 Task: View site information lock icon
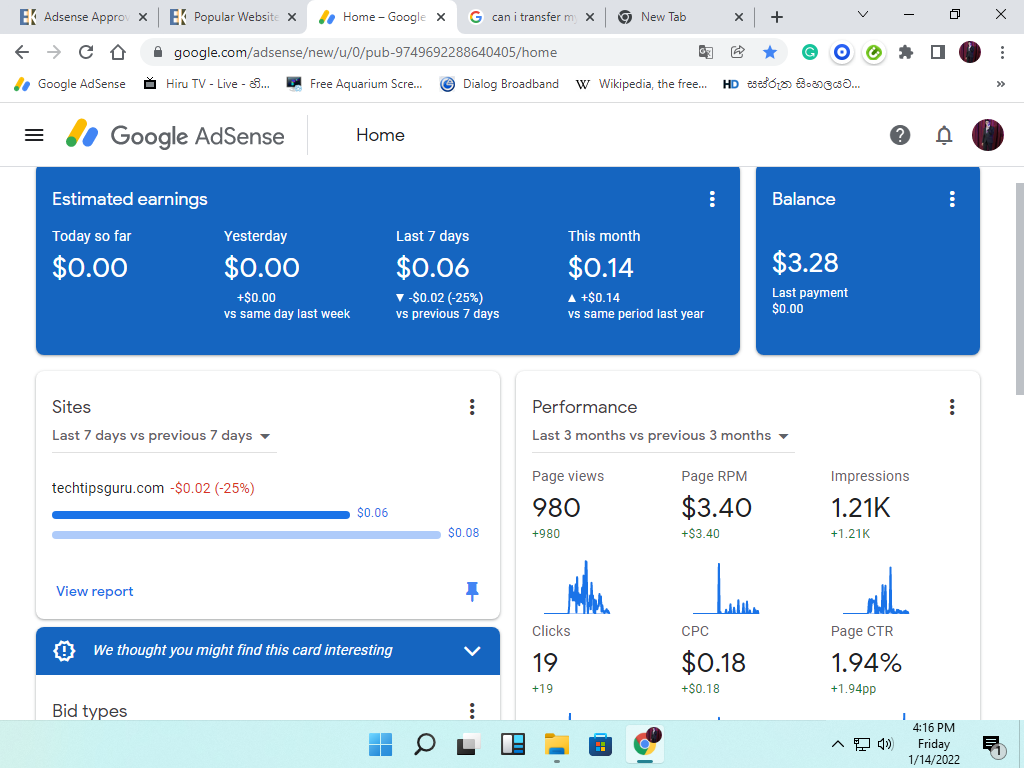[157, 52]
